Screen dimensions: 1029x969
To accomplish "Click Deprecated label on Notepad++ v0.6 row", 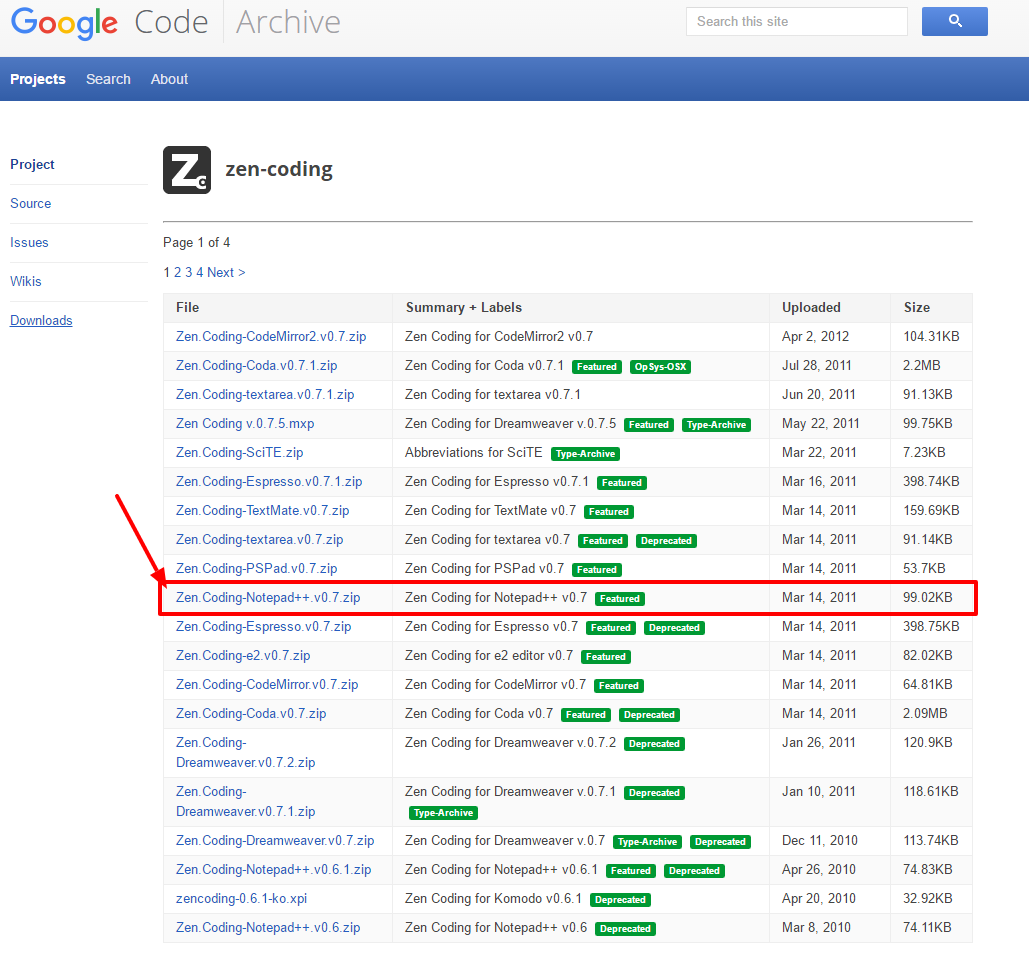I will coord(625,929).
